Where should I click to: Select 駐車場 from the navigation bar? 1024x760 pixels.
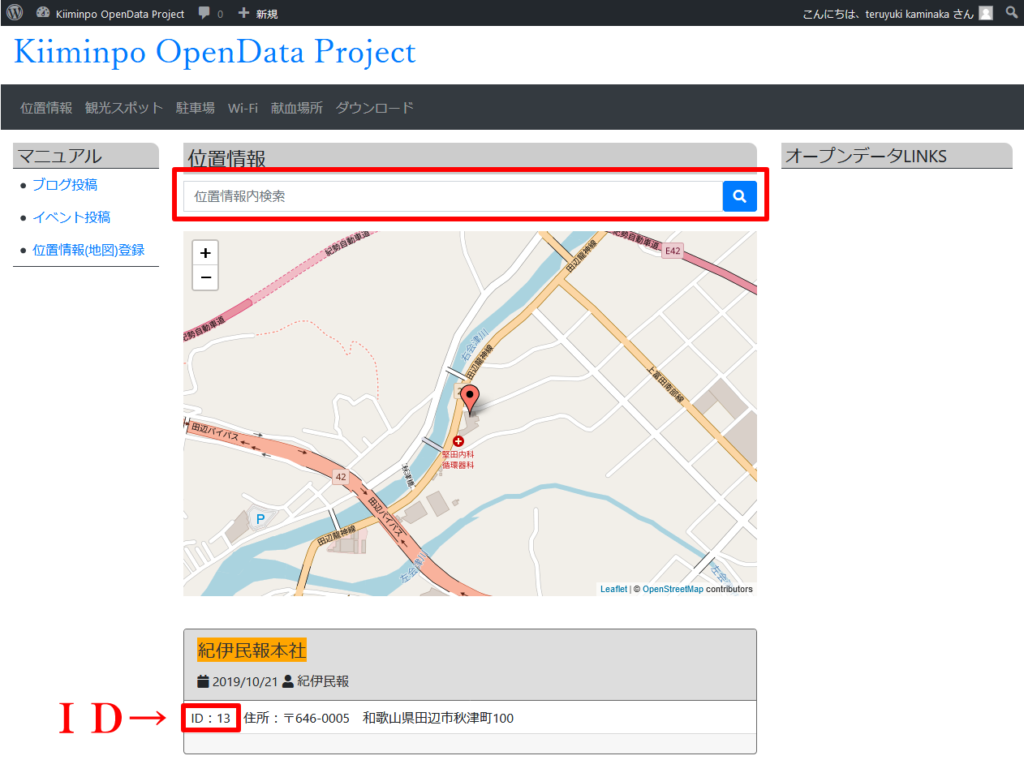coord(195,108)
